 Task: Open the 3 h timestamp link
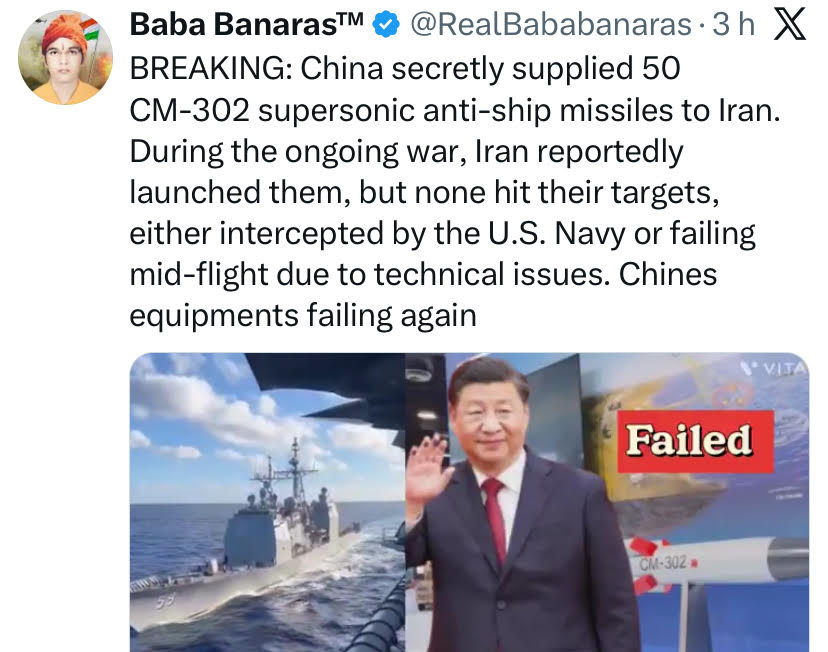click(x=733, y=24)
